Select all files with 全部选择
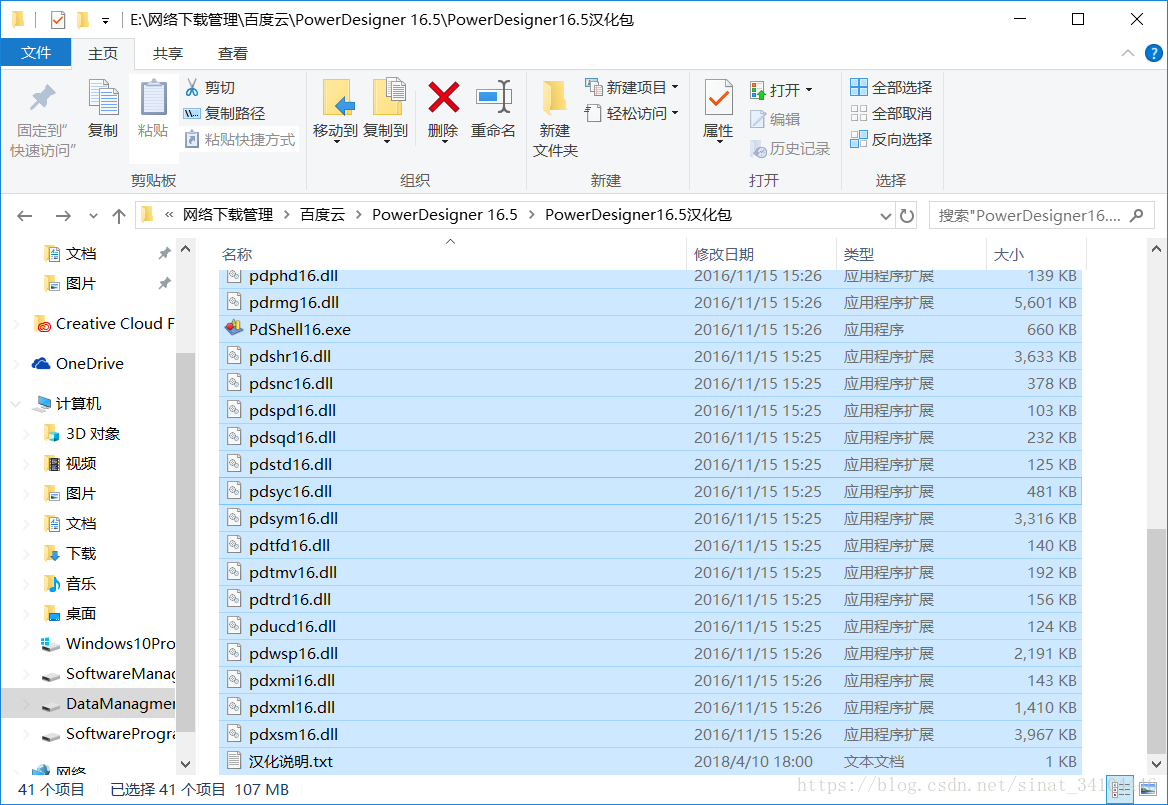Viewport: 1168px width, 805px height. [x=891, y=87]
